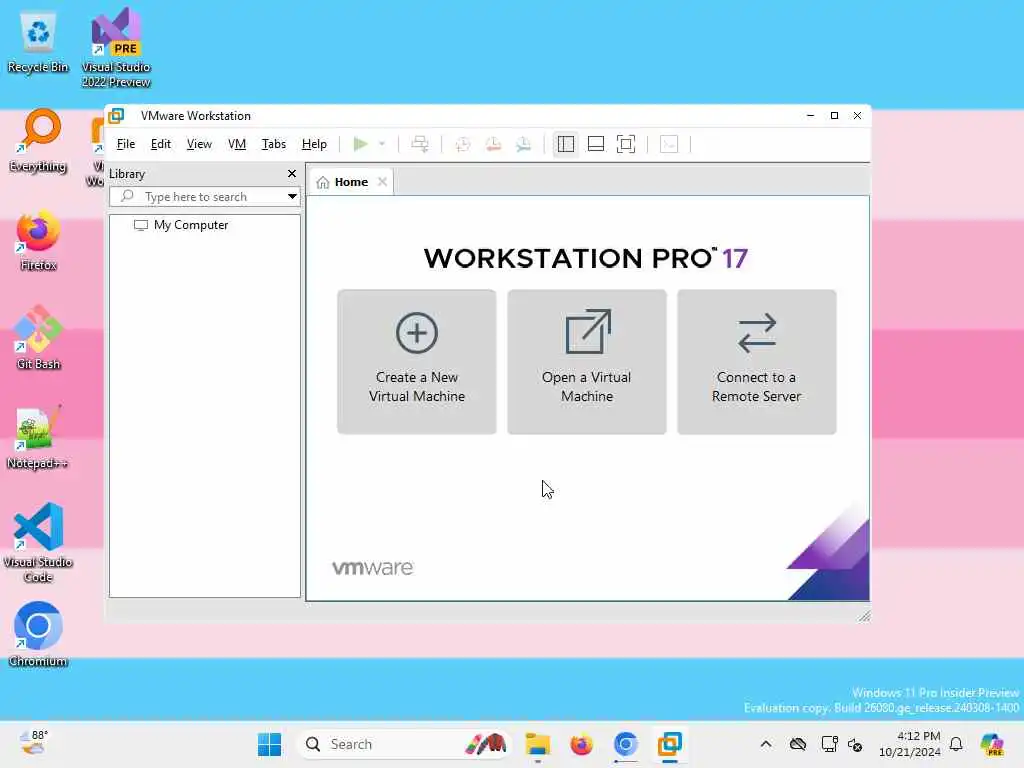Click the Send Ctrl+Alt+Del toolbar icon
1024x768 pixels.
pyautogui.click(x=420, y=144)
